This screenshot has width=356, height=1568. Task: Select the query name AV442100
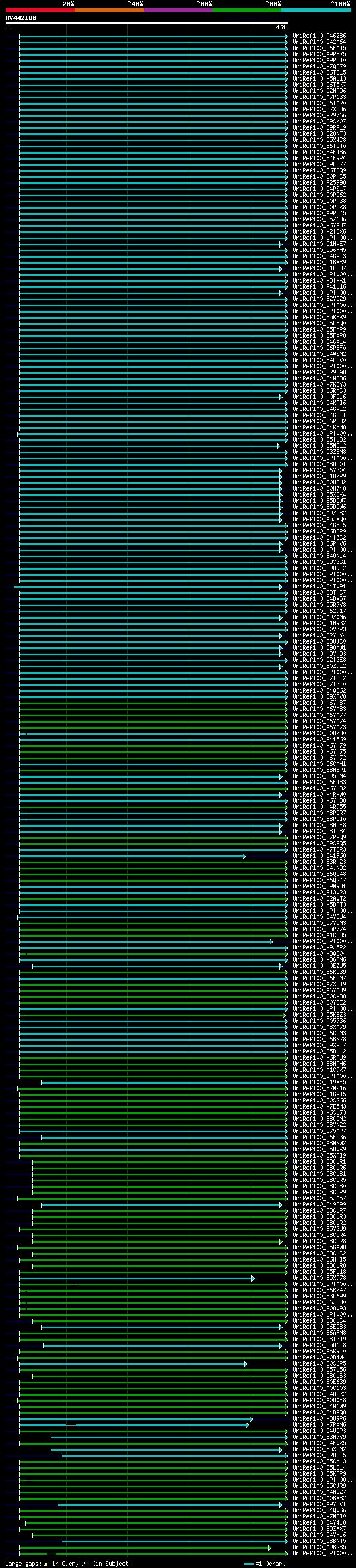(x=21, y=18)
